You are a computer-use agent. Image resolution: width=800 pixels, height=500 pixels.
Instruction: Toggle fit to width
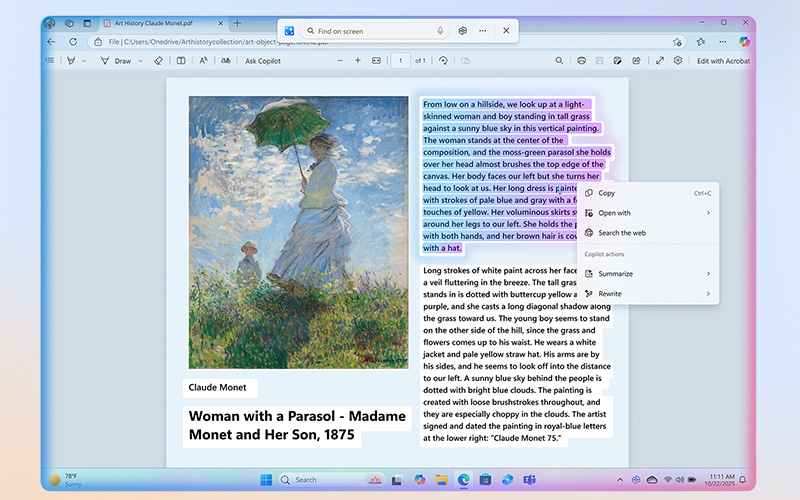point(376,61)
